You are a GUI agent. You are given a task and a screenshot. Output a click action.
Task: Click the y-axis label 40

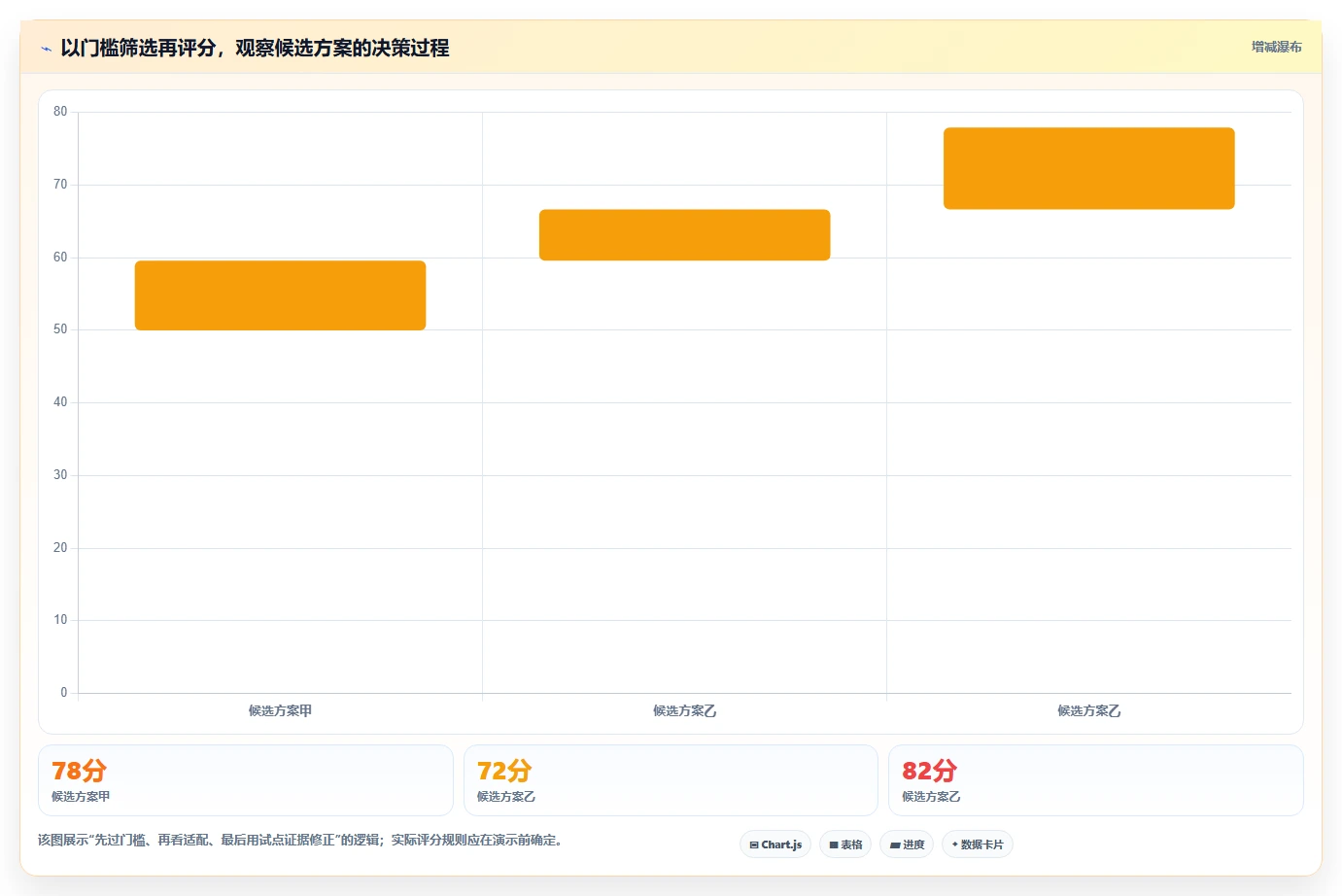click(x=60, y=402)
